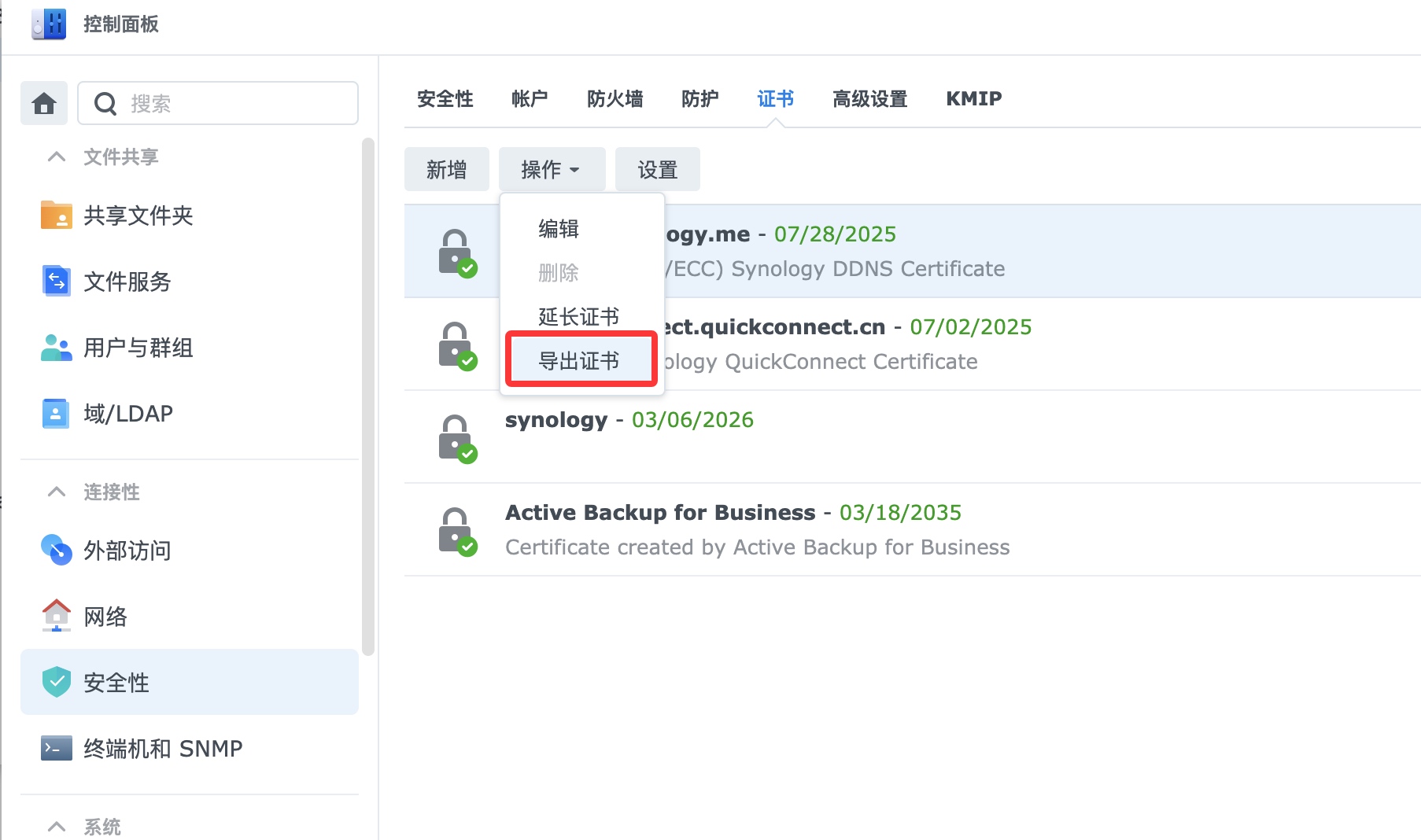Select the synology.me 07/28/2025 certificate row

point(913,251)
